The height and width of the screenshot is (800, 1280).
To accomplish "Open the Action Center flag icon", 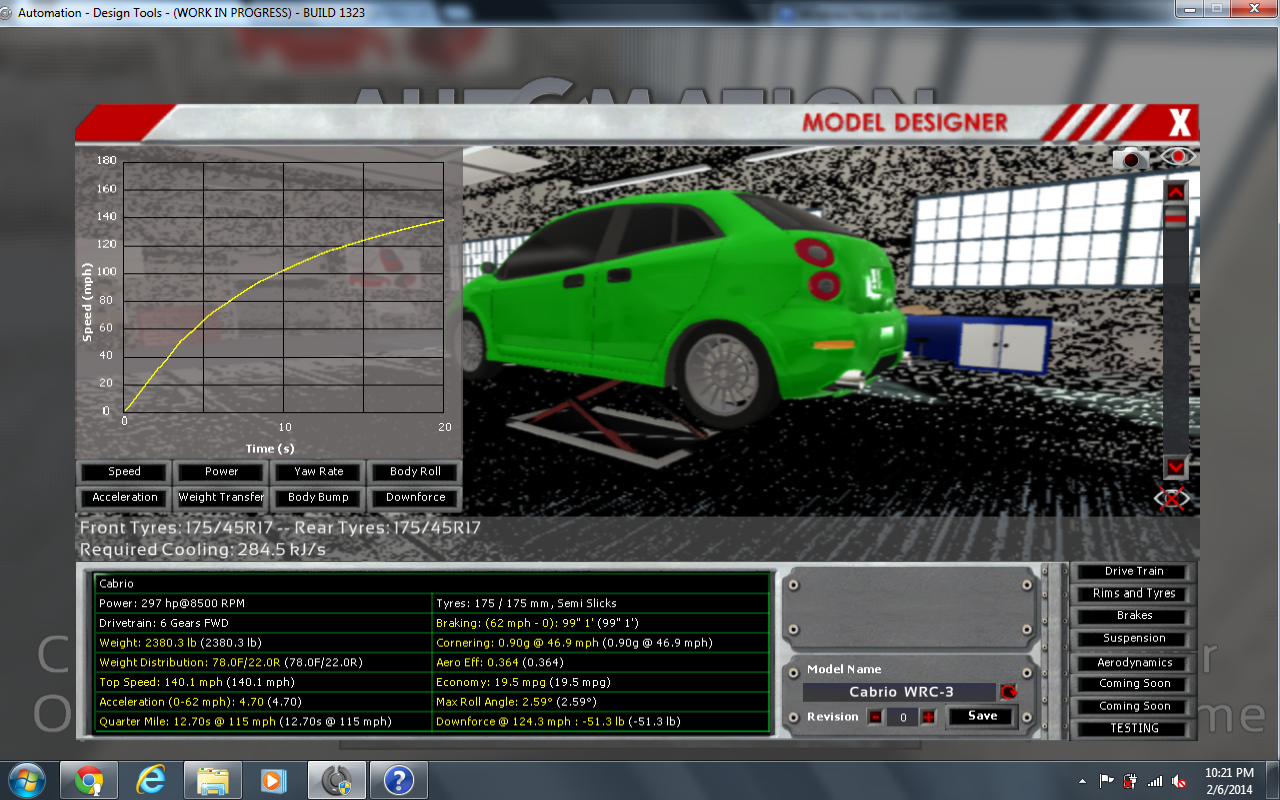I will (1107, 781).
